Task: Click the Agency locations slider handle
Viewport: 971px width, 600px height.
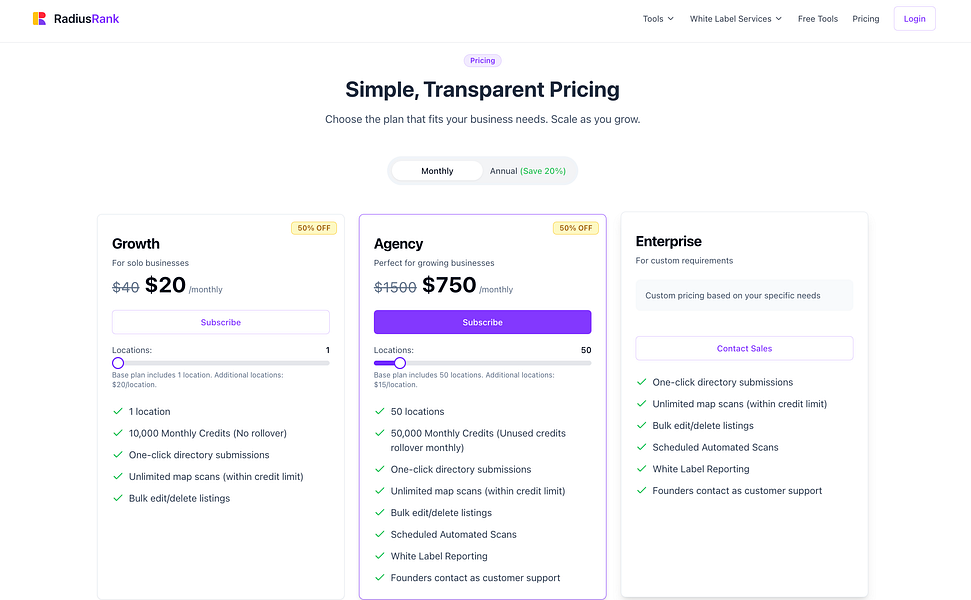Action: pos(400,363)
